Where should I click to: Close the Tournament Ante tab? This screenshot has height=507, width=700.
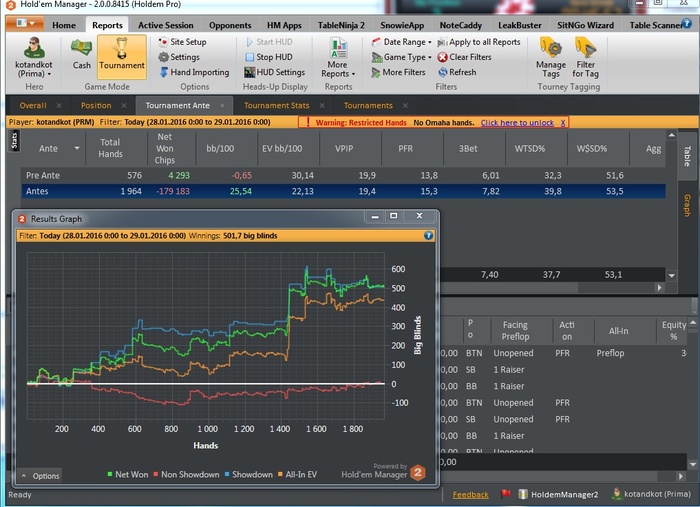click(x=222, y=106)
